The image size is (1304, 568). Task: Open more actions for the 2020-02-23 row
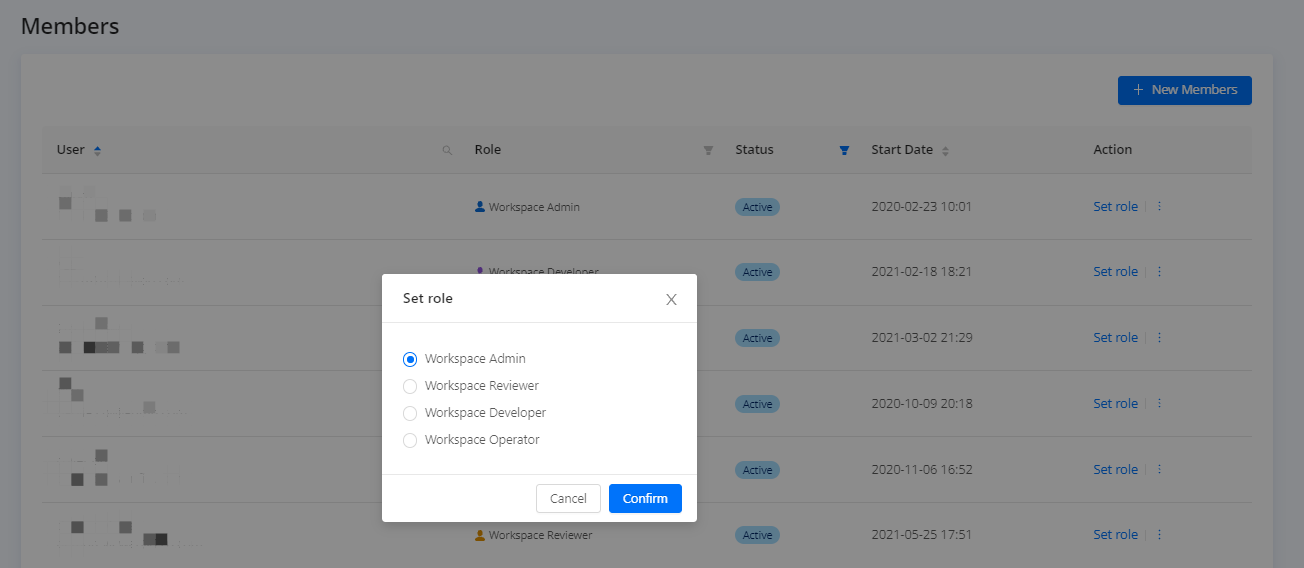coord(1159,207)
